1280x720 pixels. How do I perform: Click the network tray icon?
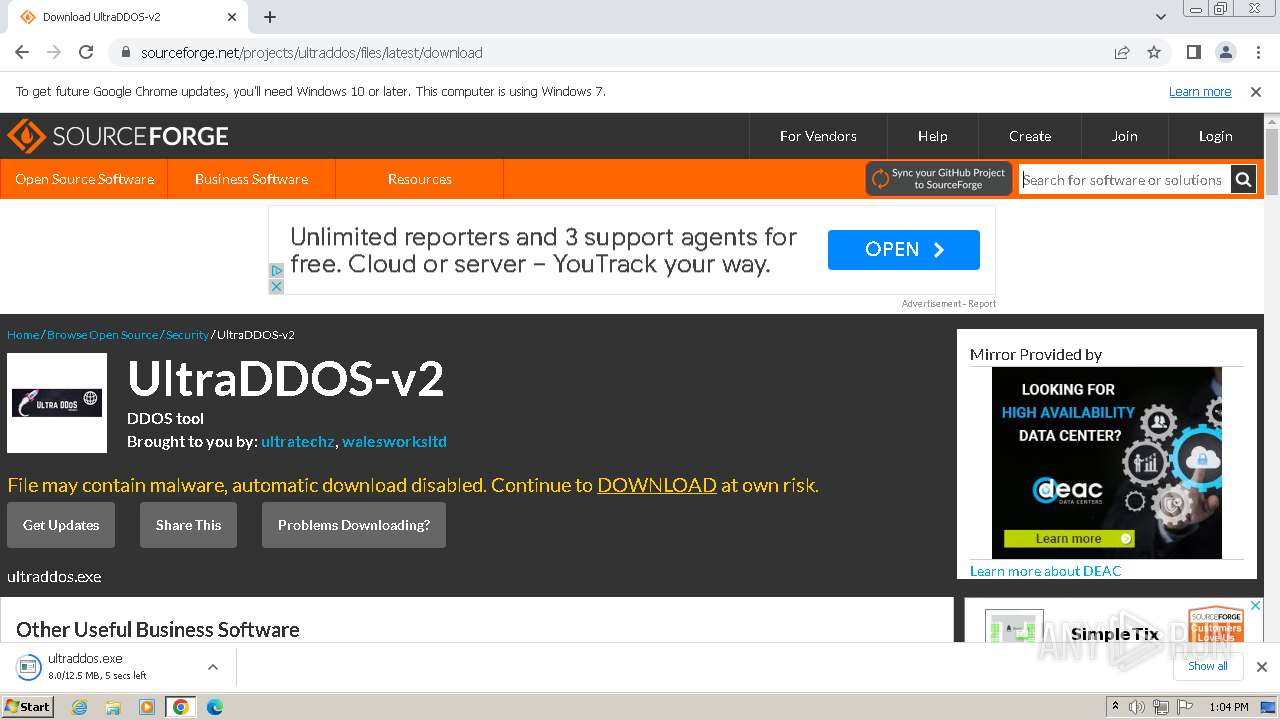pyautogui.click(x=1160, y=707)
